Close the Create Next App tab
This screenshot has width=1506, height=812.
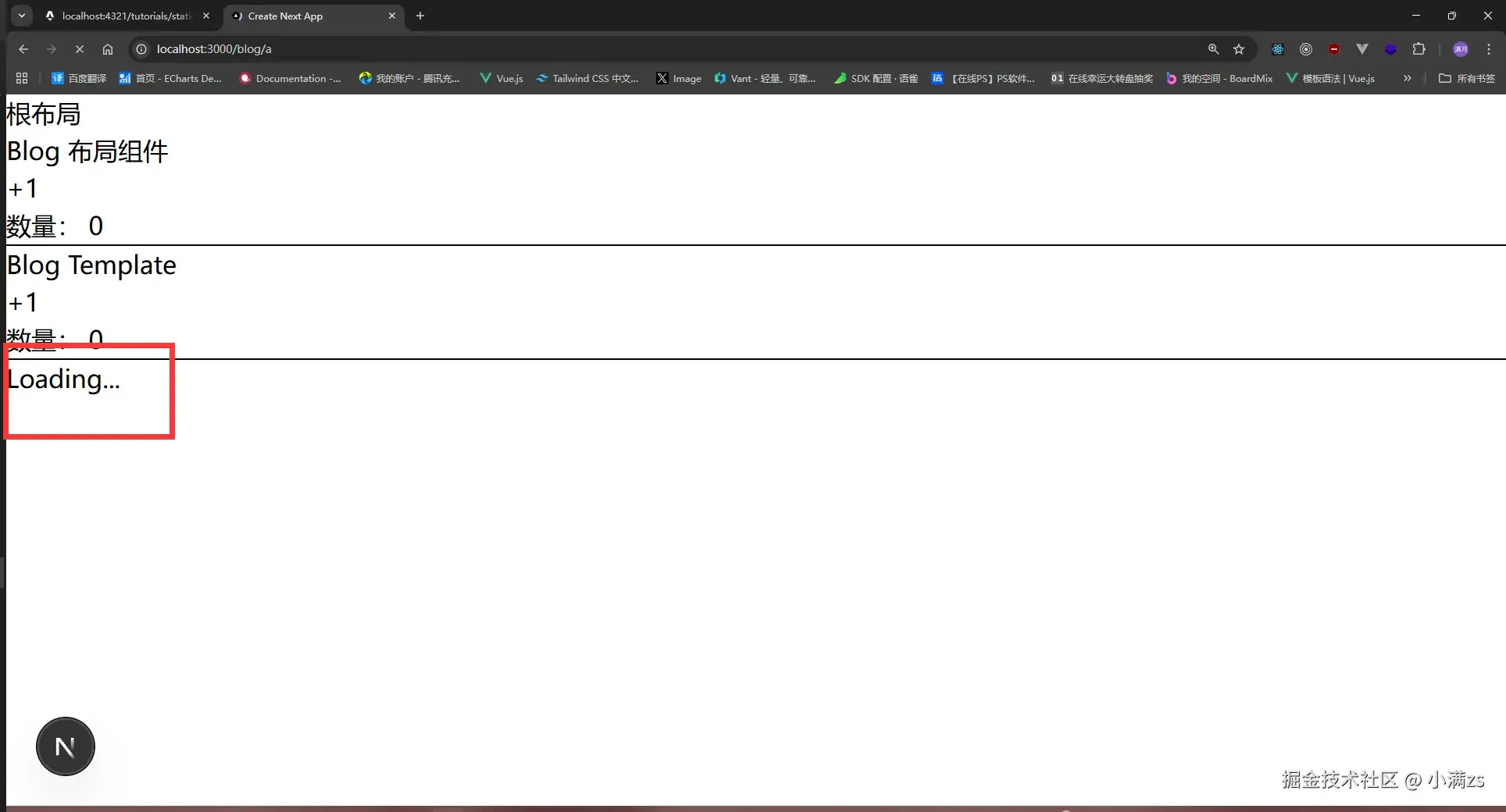(392, 16)
